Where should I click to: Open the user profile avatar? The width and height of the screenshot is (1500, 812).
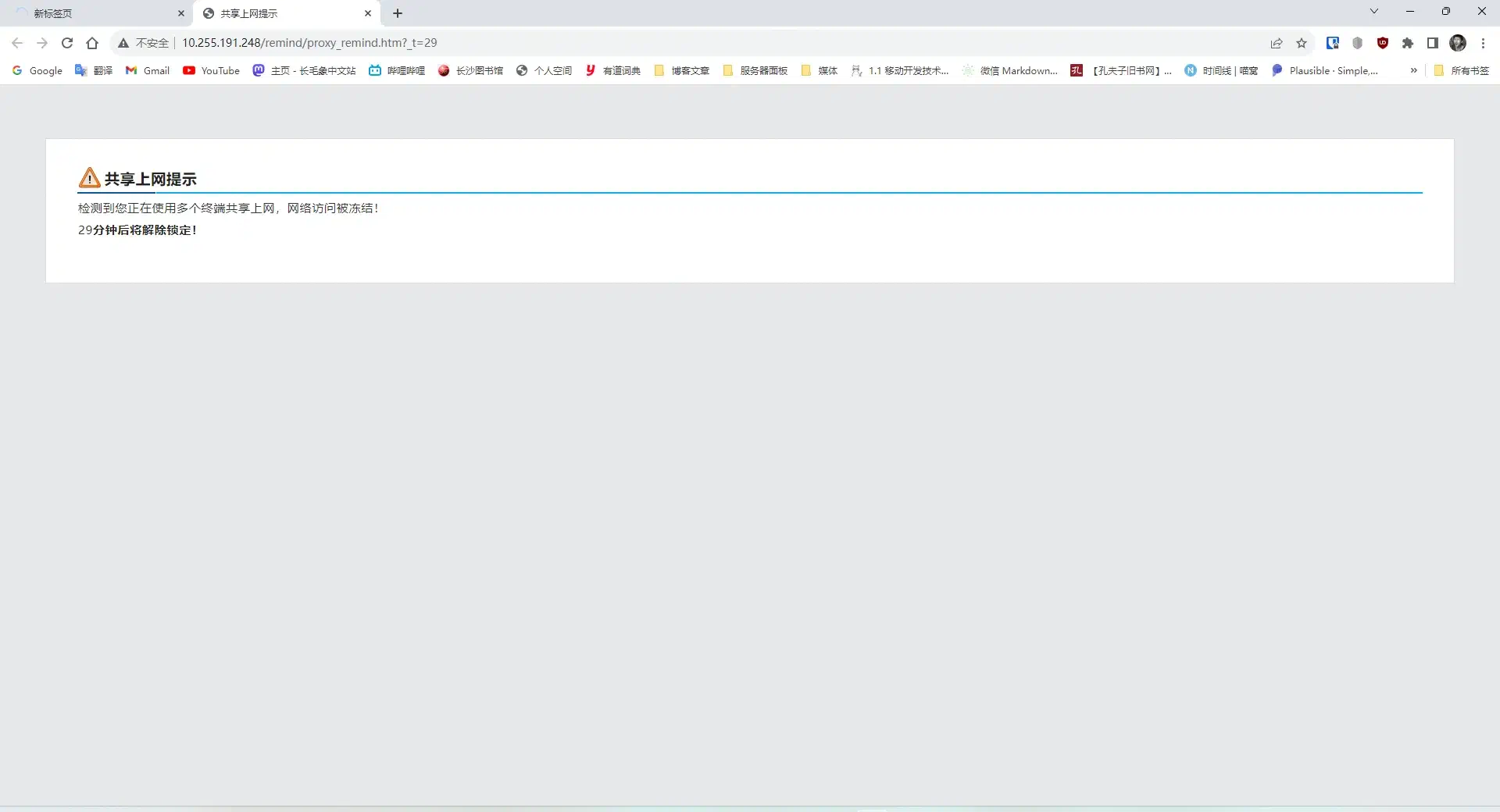pyautogui.click(x=1458, y=43)
